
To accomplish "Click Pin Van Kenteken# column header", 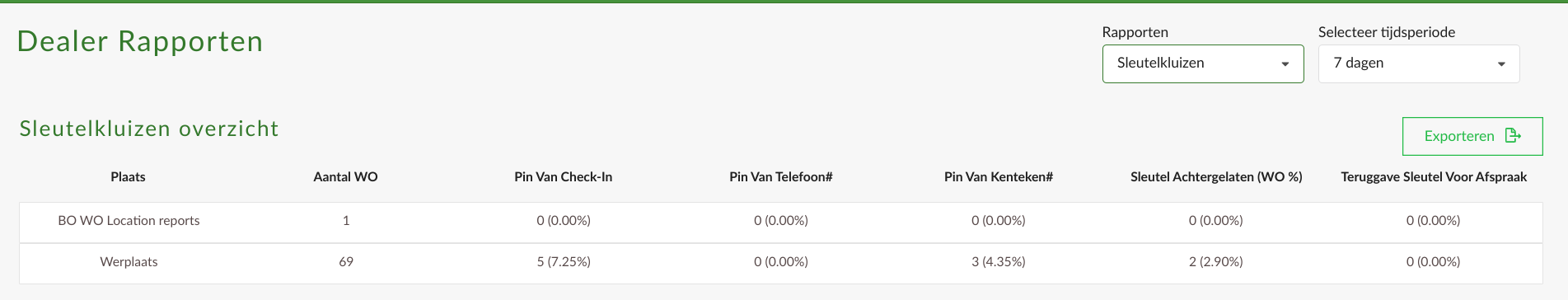I will pos(999,177).
